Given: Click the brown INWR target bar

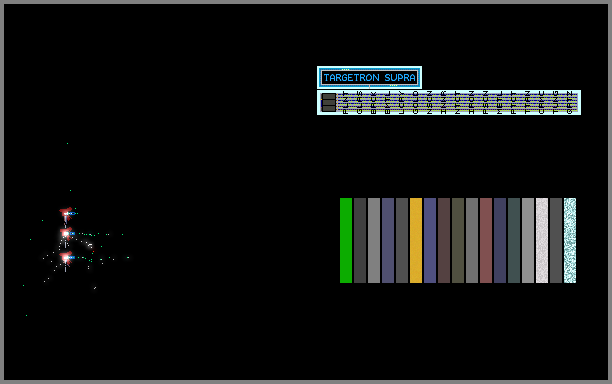Looking at the screenshot, I should [444, 240].
